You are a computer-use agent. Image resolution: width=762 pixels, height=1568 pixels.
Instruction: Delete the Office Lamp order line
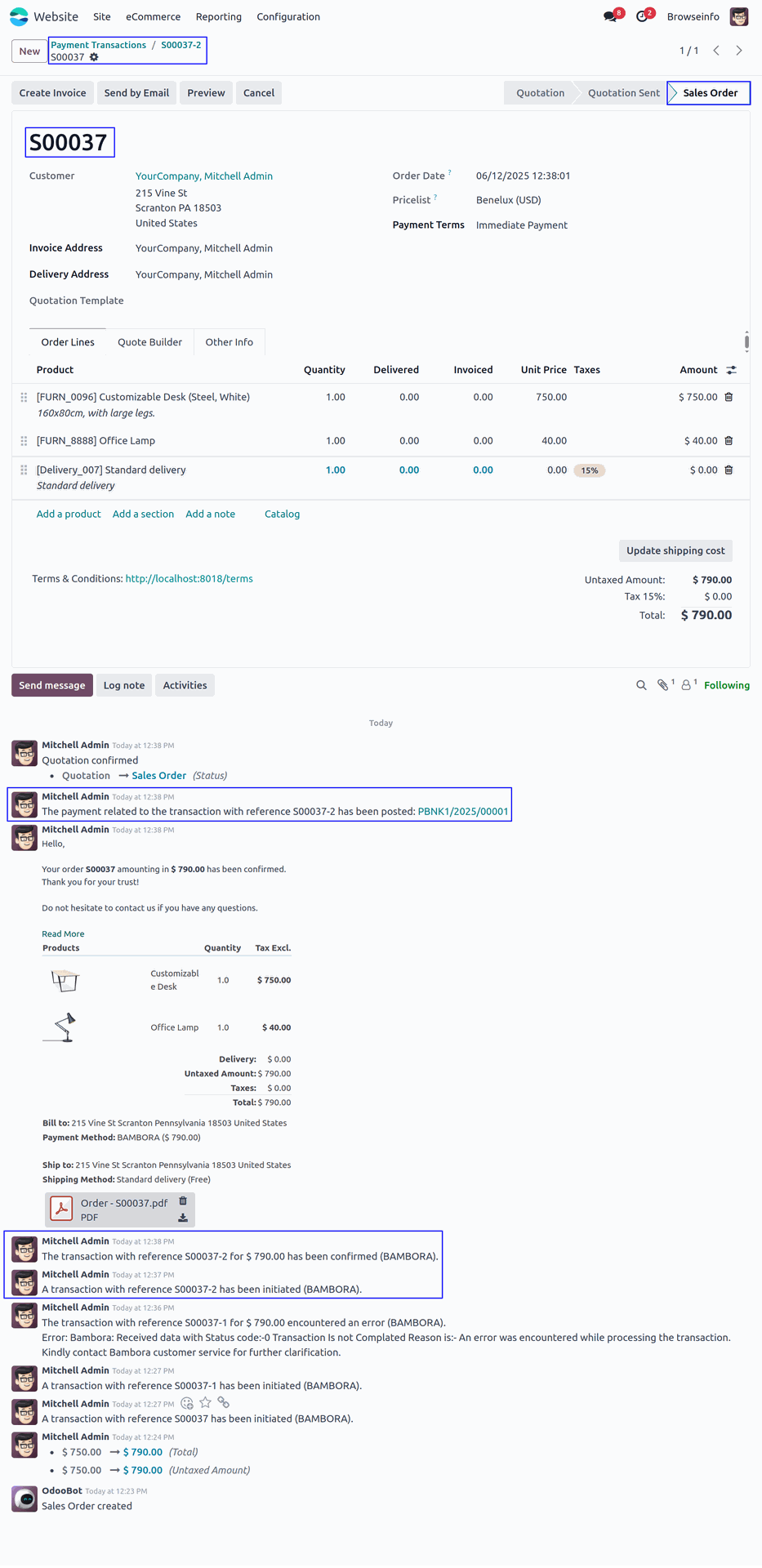coord(729,440)
